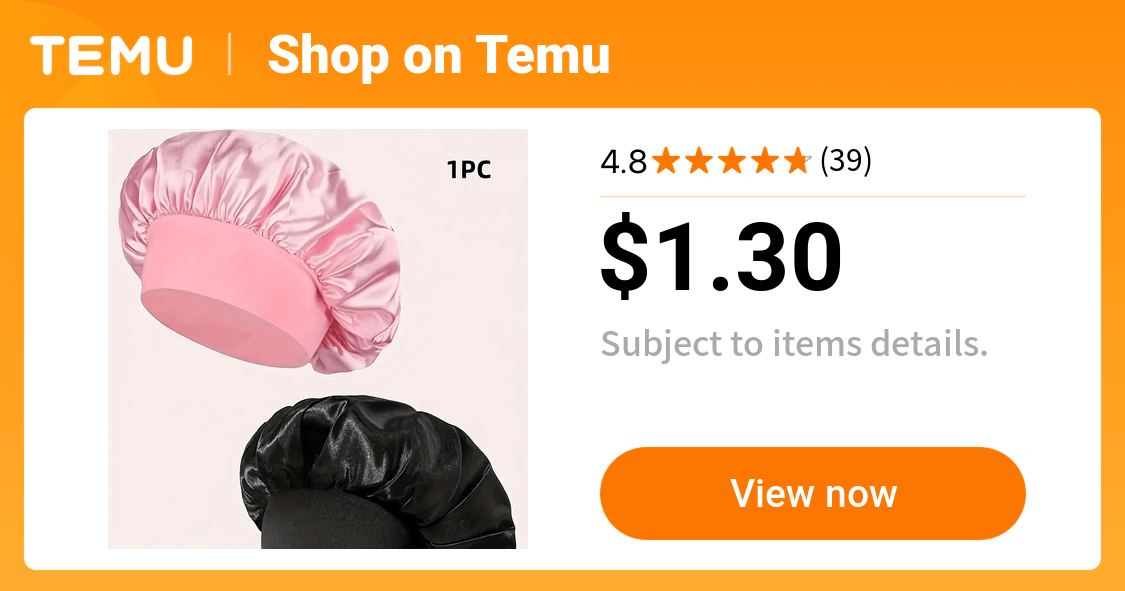Click the fourth orange rating star
Image resolution: width=1125 pixels, height=591 pixels.
tap(764, 161)
